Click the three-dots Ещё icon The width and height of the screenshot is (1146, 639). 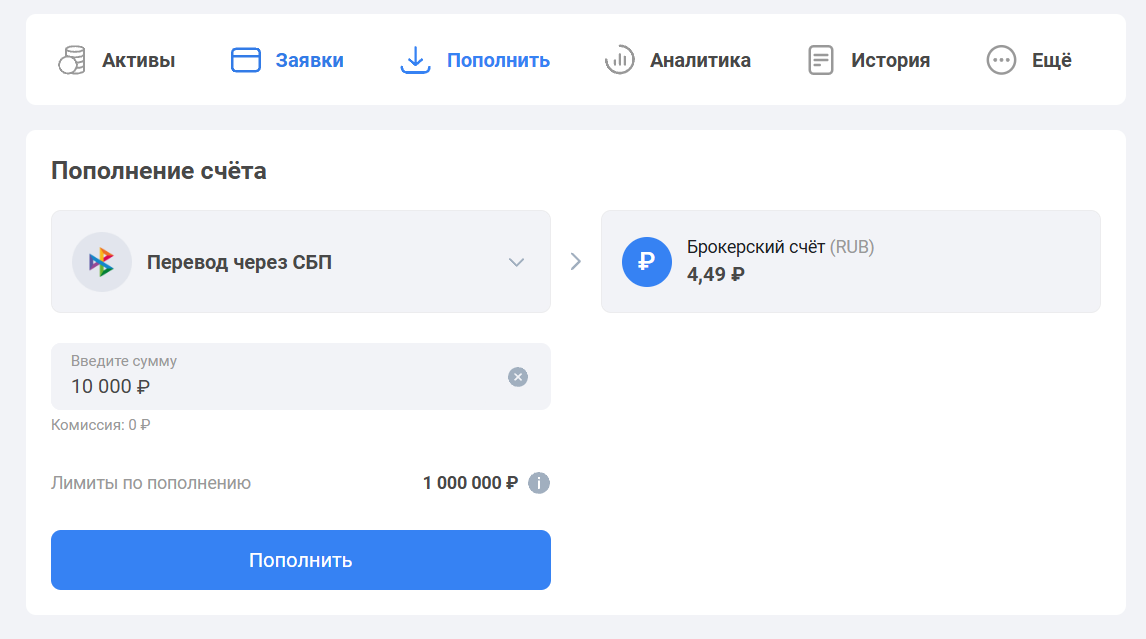click(1001, 60)
